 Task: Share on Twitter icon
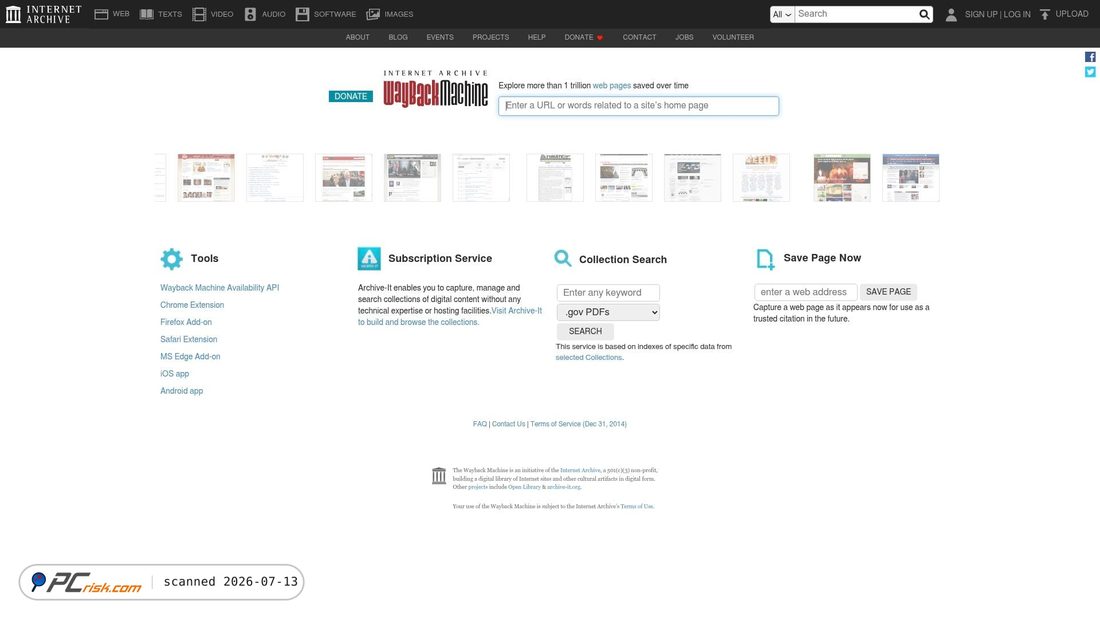click(x=1090, y=72)
